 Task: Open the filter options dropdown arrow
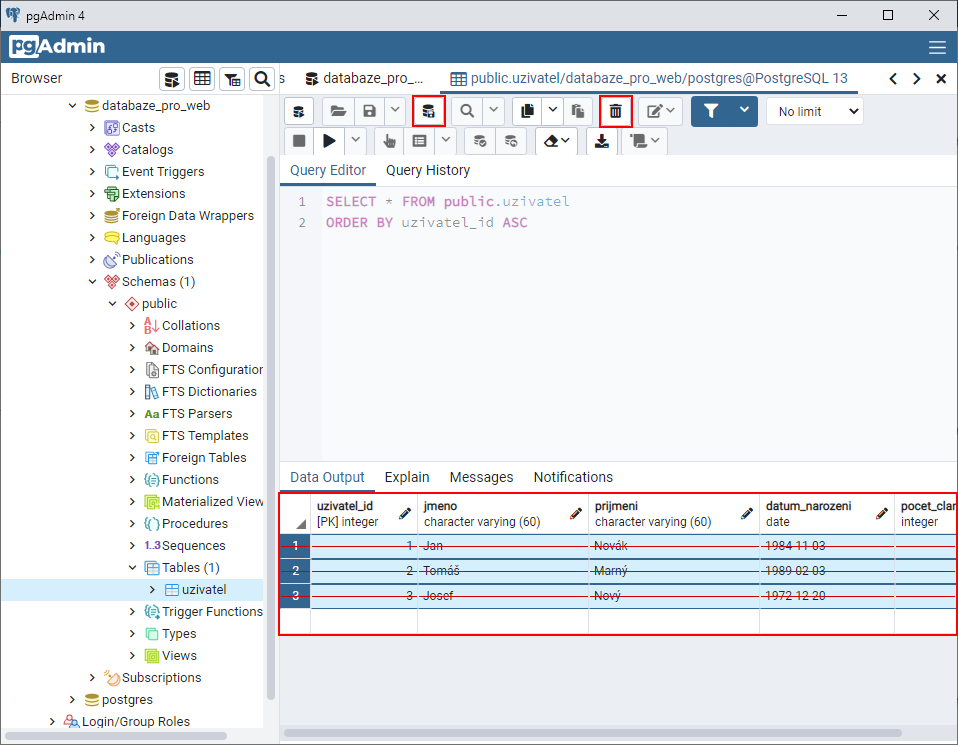(x=743, y=111)
